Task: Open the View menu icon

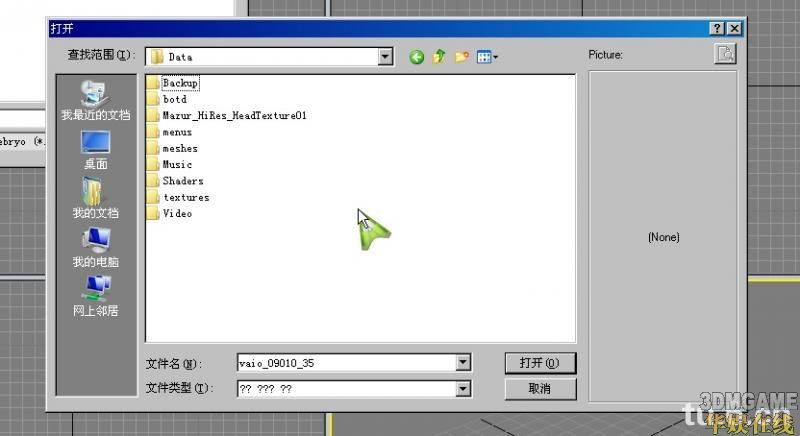Action: [487, 57]
